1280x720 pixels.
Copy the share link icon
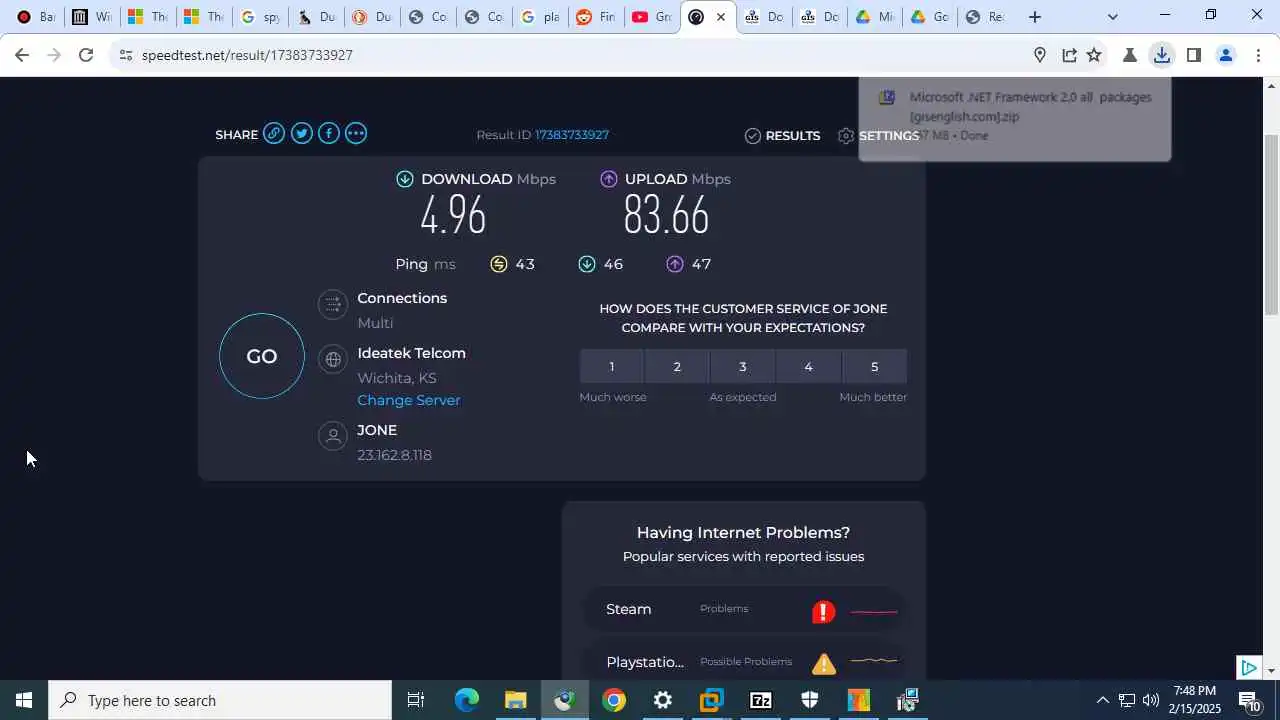[x=274, y=134]
